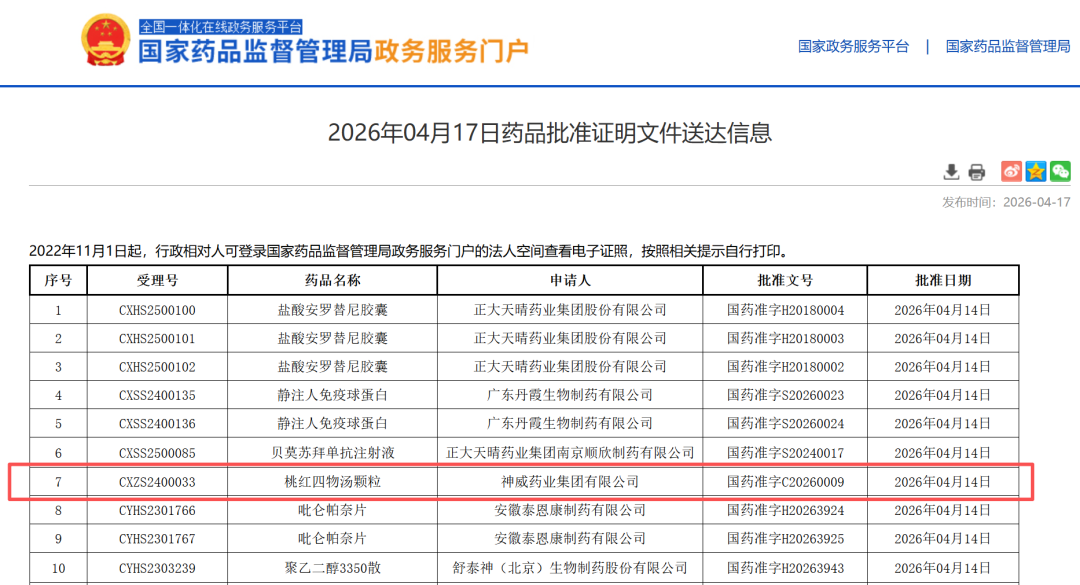Click the 国家药品监督管理局政务服务门户 portal title
1080x585 pixels.
tap(333, 52)
